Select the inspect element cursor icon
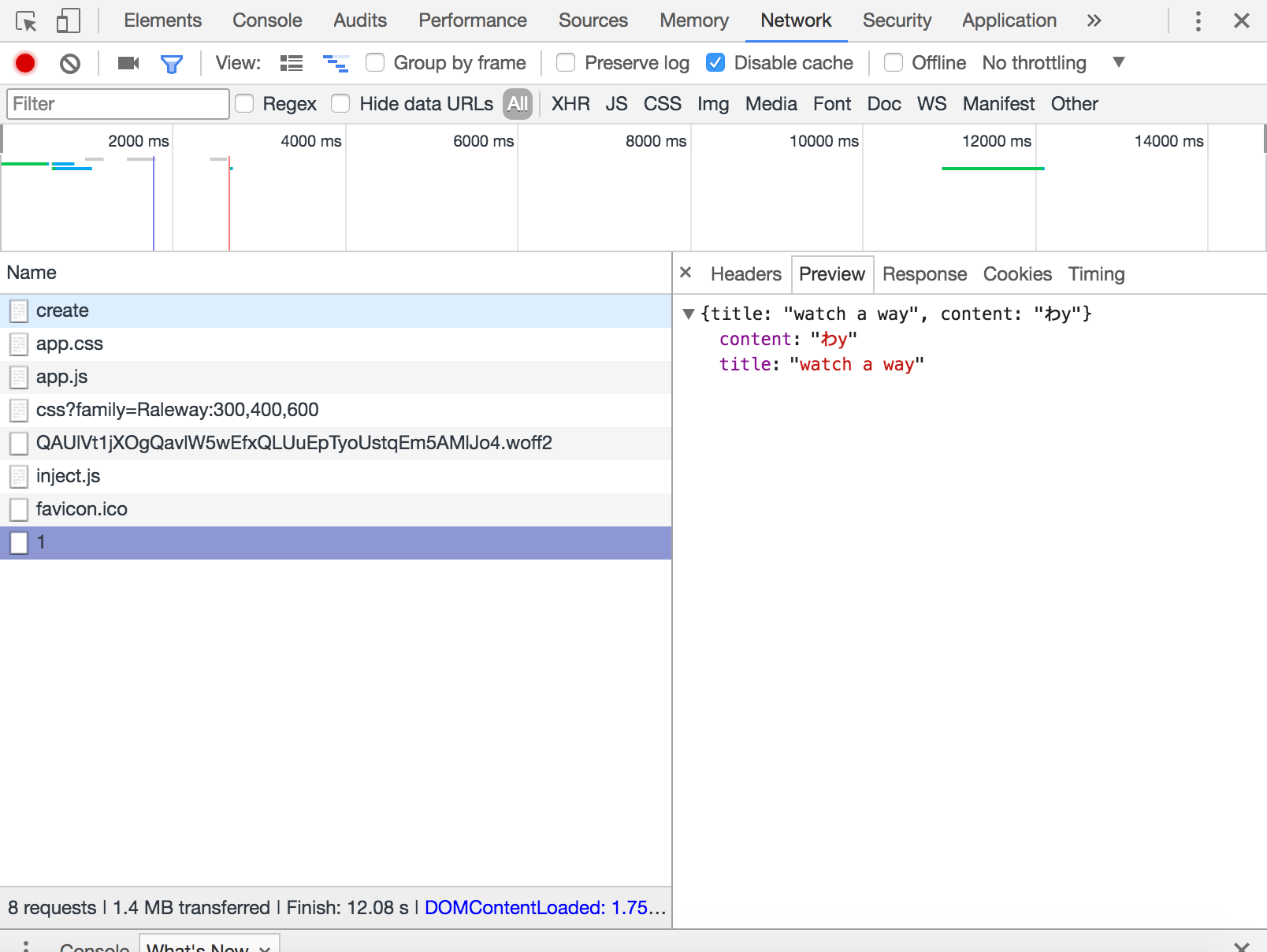The image size is (1267, 952). pos(26,20)
